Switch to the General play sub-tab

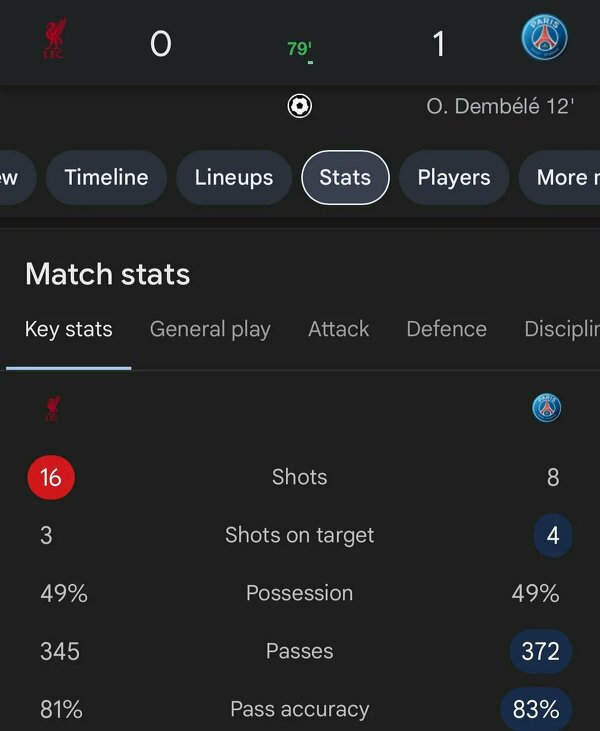coord(210,329)
